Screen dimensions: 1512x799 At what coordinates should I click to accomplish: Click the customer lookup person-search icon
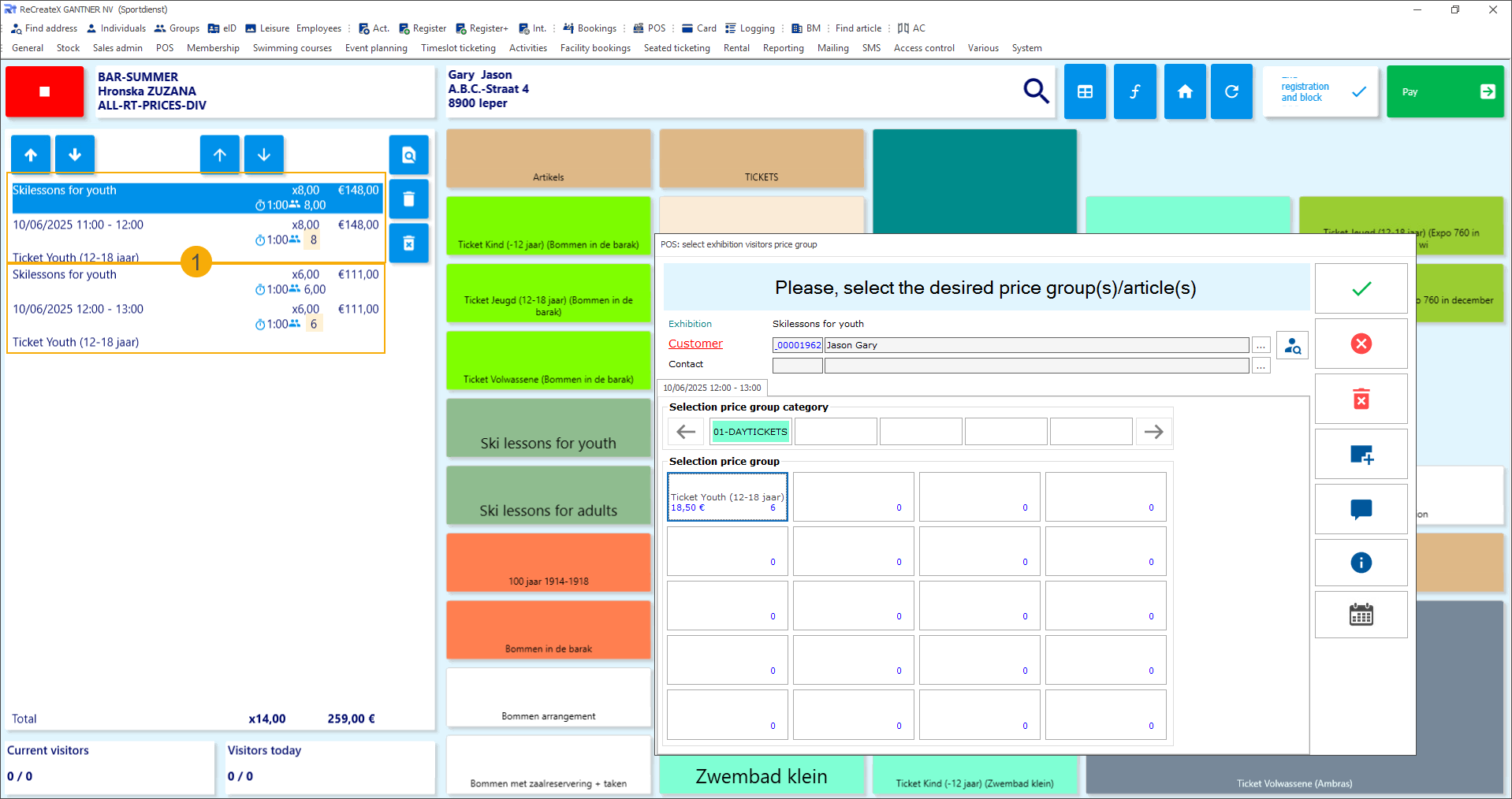coord(1292,345)
